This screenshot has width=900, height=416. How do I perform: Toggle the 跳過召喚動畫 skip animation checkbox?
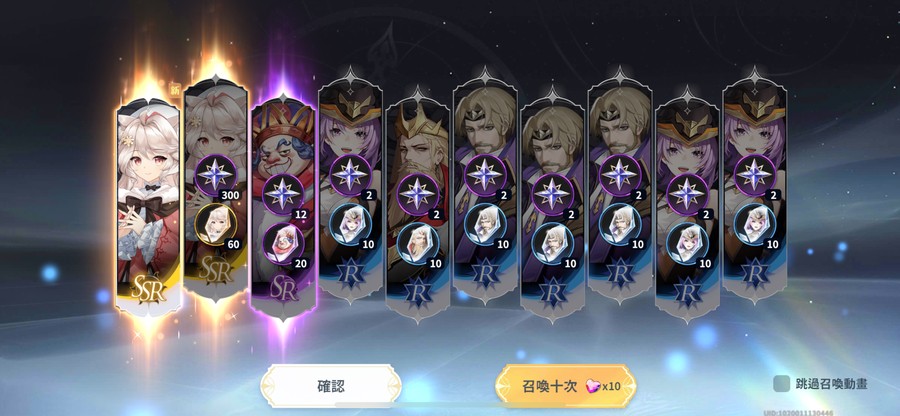[781, 384]
